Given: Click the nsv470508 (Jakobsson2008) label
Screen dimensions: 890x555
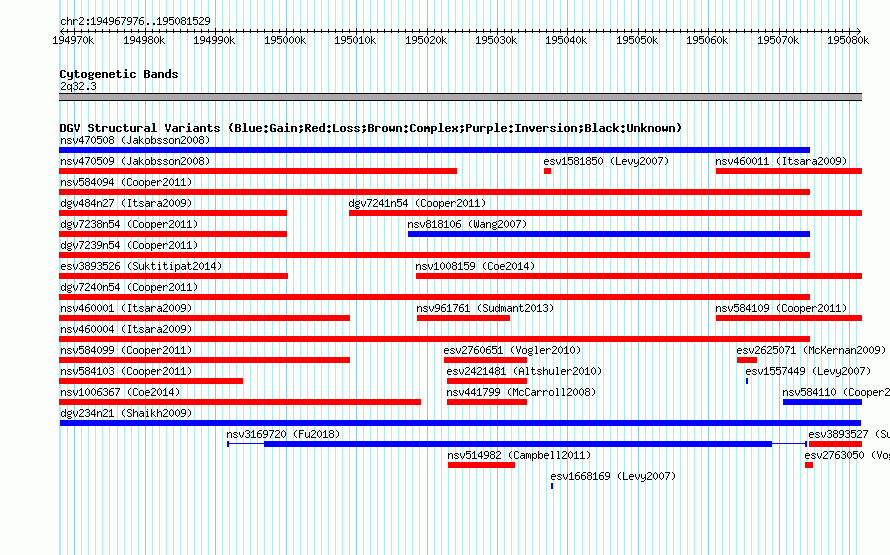Looking at the screenshot, I should (x=135, y=140).
